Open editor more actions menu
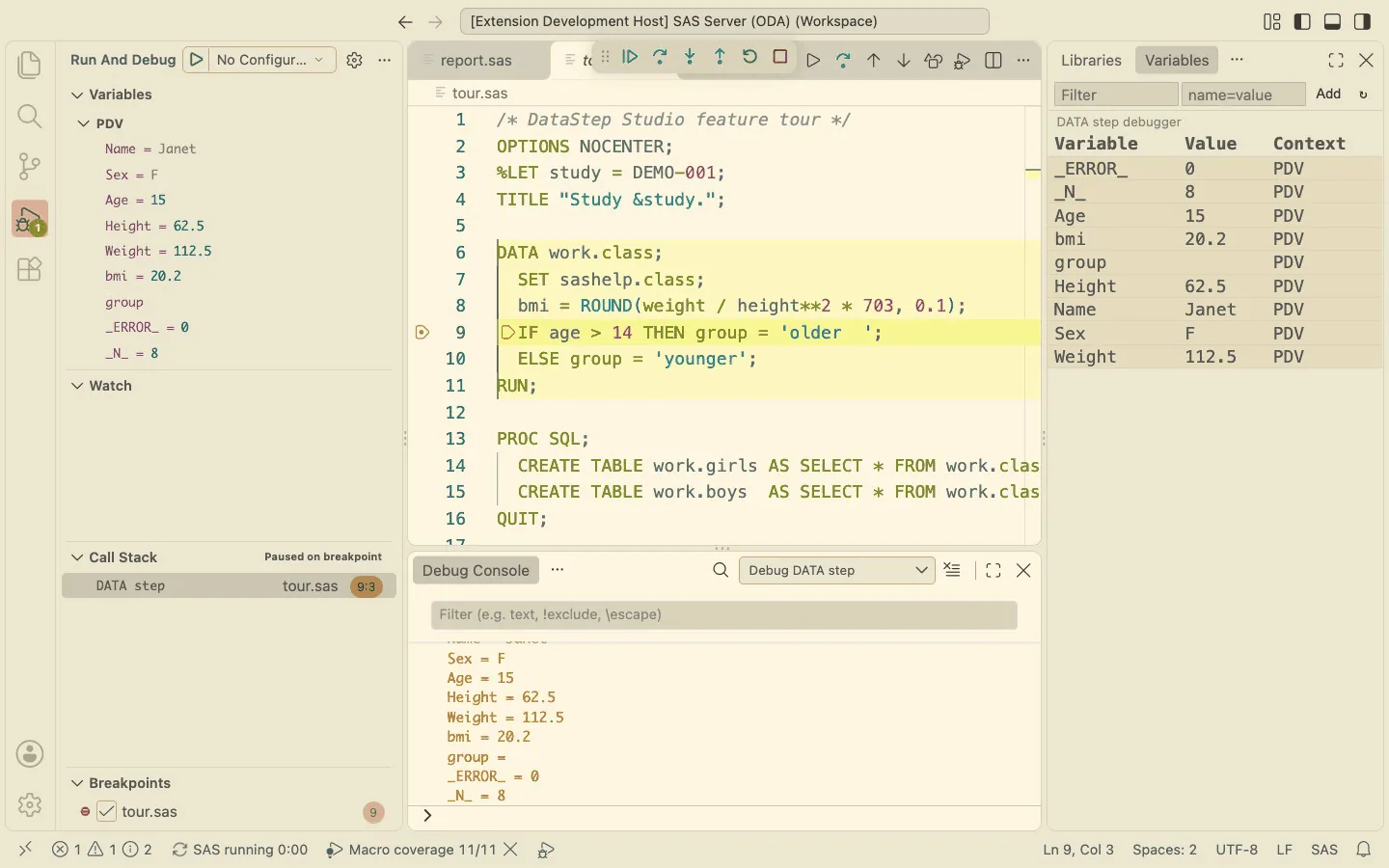Viewport: 1389px width, 868px height. [1023, 61]
